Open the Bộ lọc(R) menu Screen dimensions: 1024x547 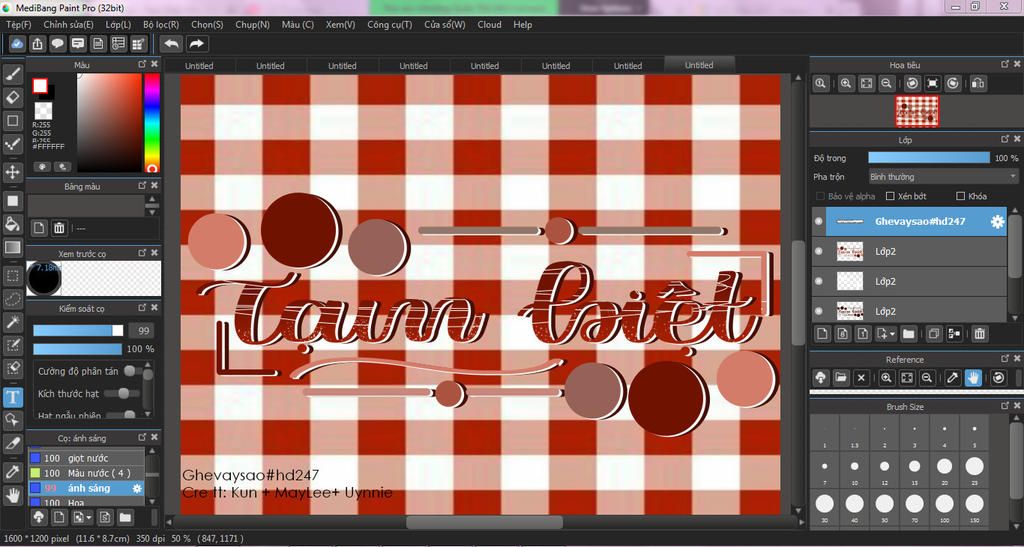tap(161, 24)
